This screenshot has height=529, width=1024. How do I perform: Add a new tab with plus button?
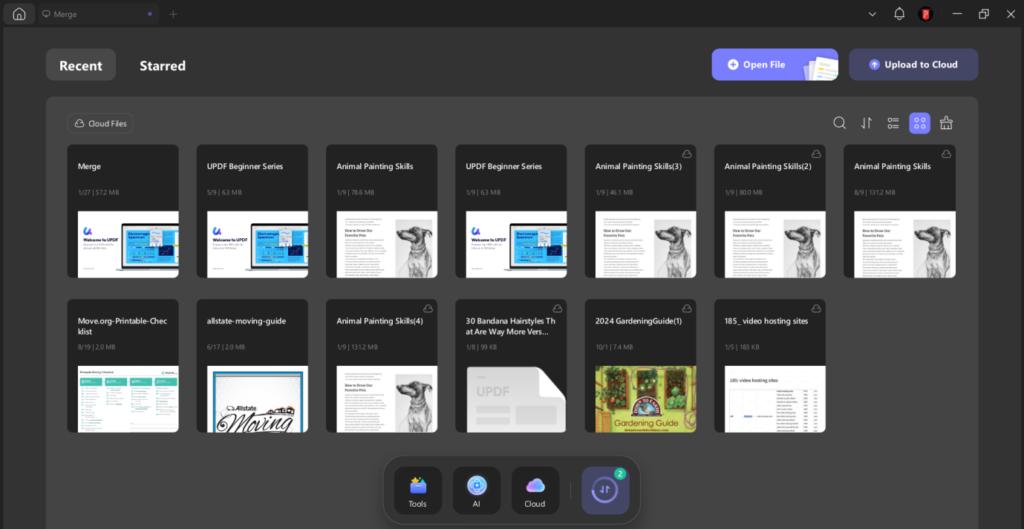click(173, 14)
